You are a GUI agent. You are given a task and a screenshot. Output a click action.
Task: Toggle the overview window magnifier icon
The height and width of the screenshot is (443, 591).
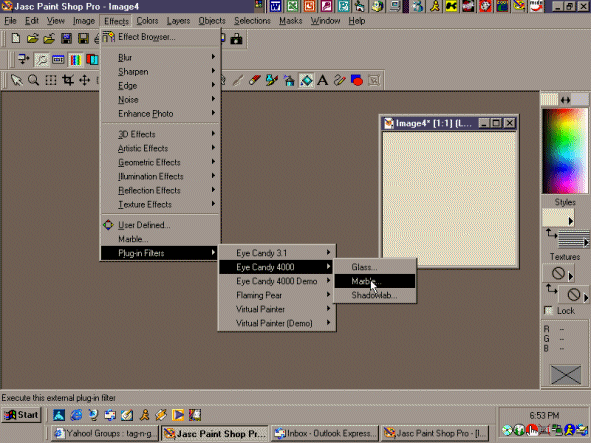41,59
